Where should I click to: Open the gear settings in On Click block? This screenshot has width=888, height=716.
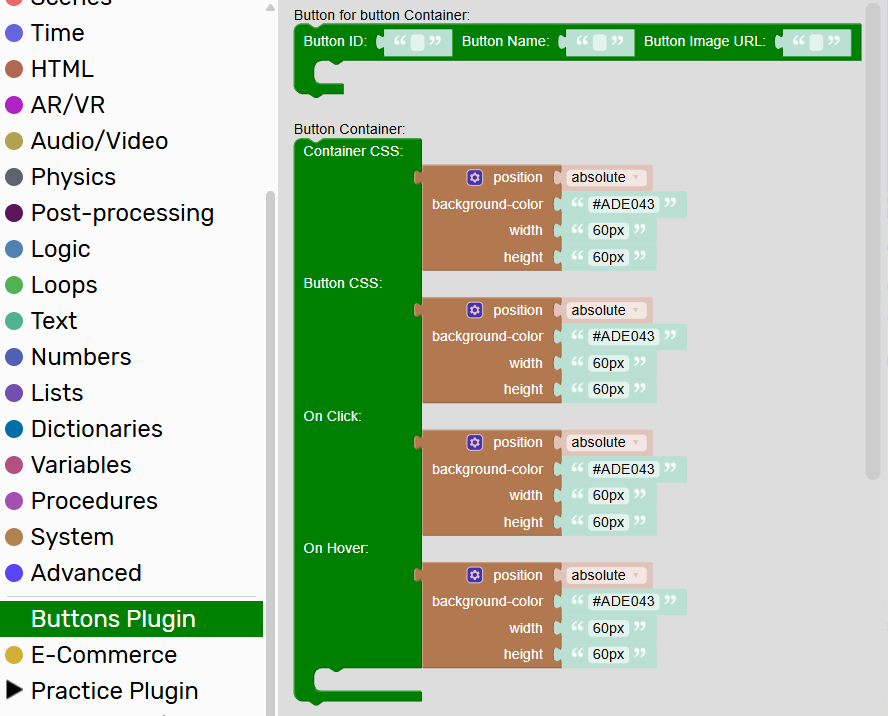(x=475, y=442)
